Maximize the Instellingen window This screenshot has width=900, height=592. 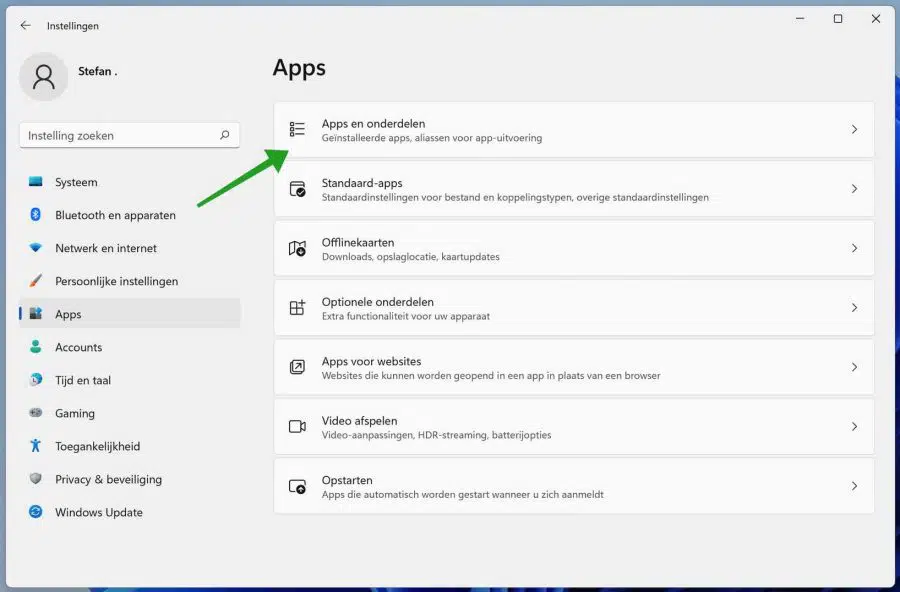coord(838,19)
